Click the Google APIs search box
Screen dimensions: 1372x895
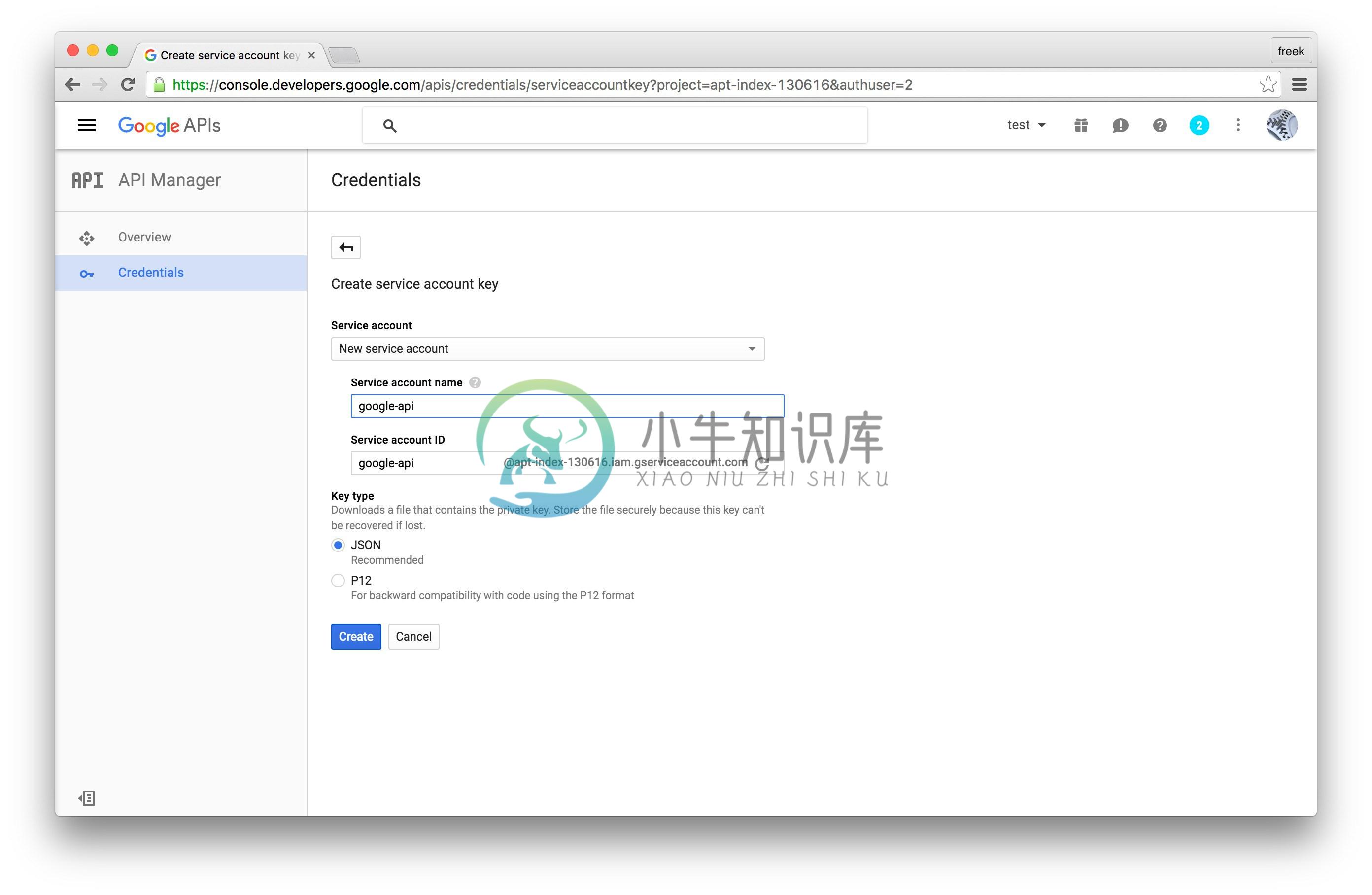click(x=615, y=125)
